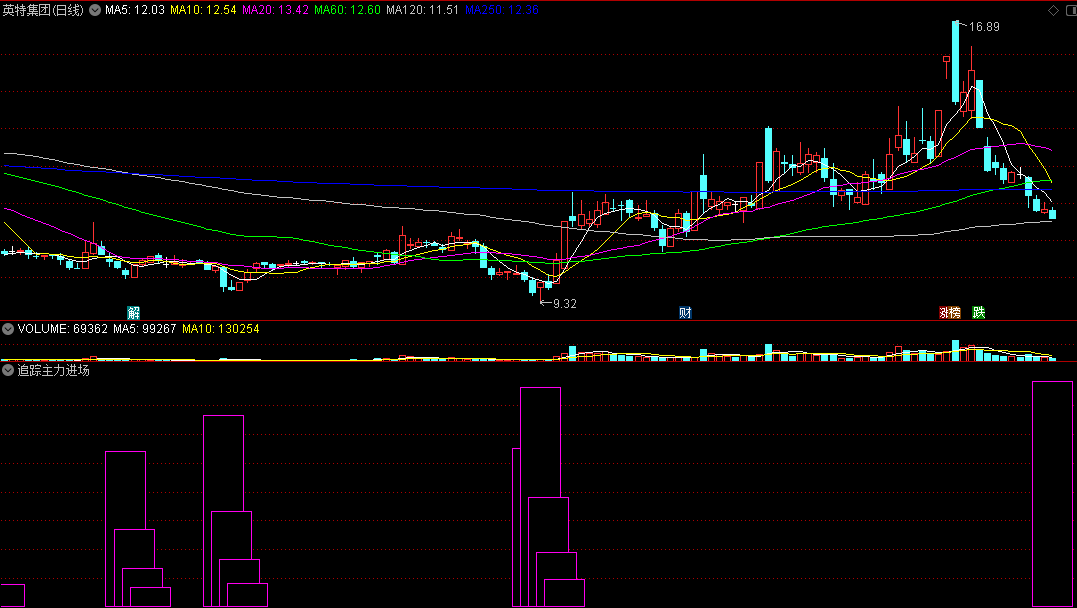1077x608 pixels.
Task: Select the 英特集团(日线) chart title
Action: point(43,10)
